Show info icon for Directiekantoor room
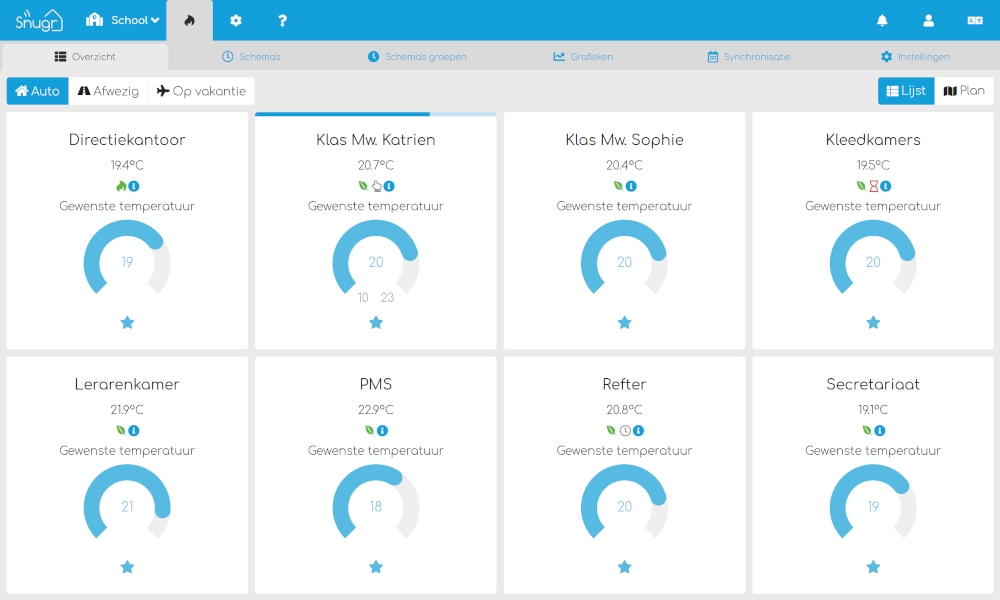 click(134, 186)
